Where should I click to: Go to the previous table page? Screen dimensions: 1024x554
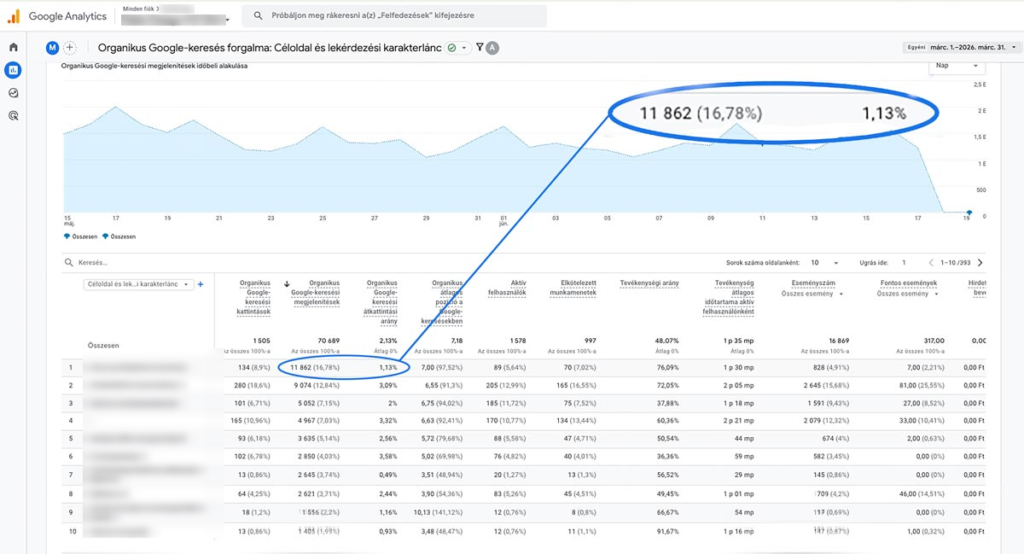931,263
